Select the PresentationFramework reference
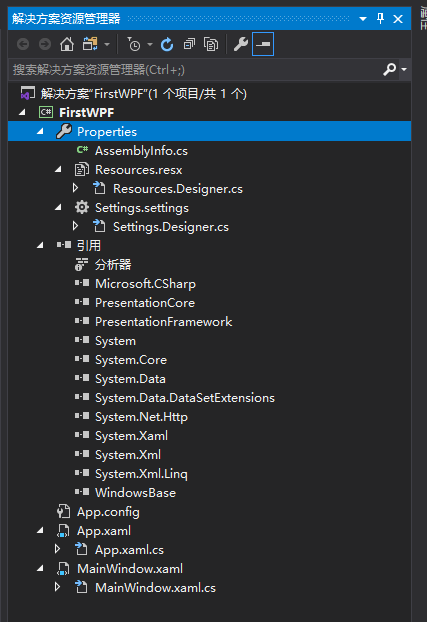 tap(163, 322)
